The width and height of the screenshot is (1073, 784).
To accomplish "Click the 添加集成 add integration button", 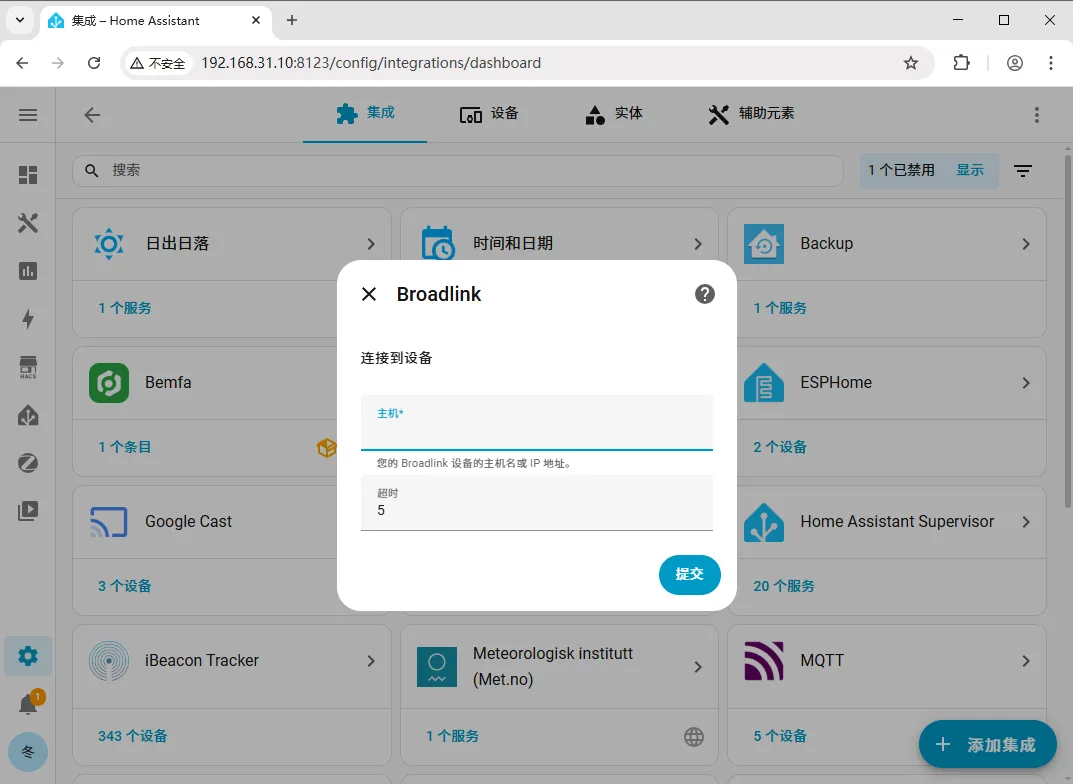I will pyautogui.click(x=987, y=744).
